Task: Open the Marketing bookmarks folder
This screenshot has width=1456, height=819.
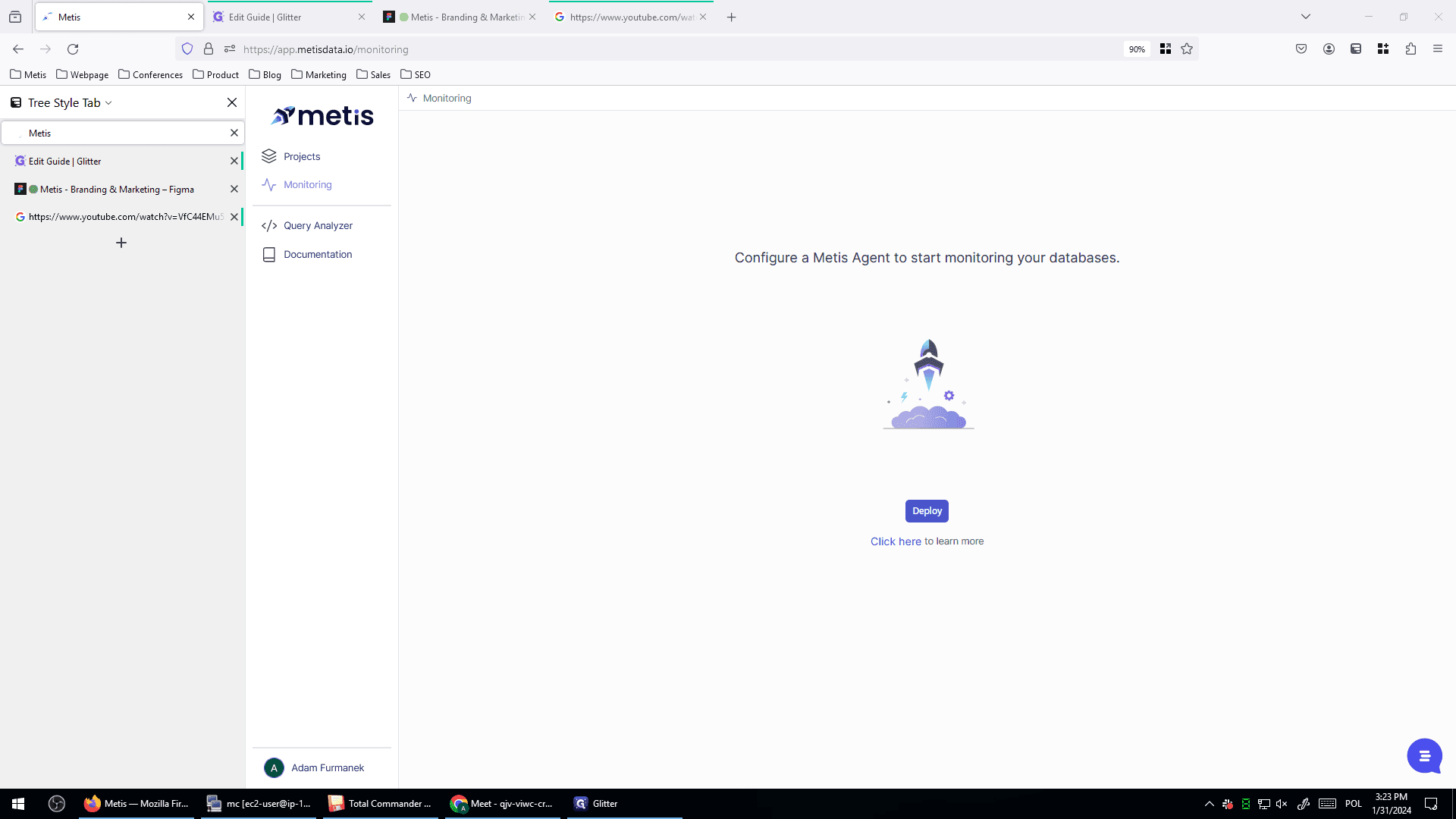Action: (318, 75)
